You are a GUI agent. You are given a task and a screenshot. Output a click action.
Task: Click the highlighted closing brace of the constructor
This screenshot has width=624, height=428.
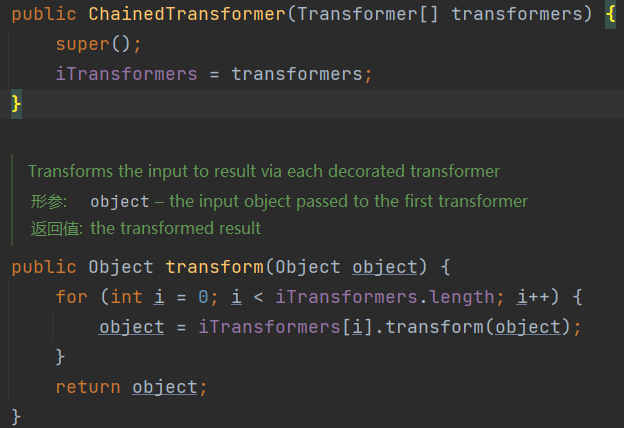point(15,103)
